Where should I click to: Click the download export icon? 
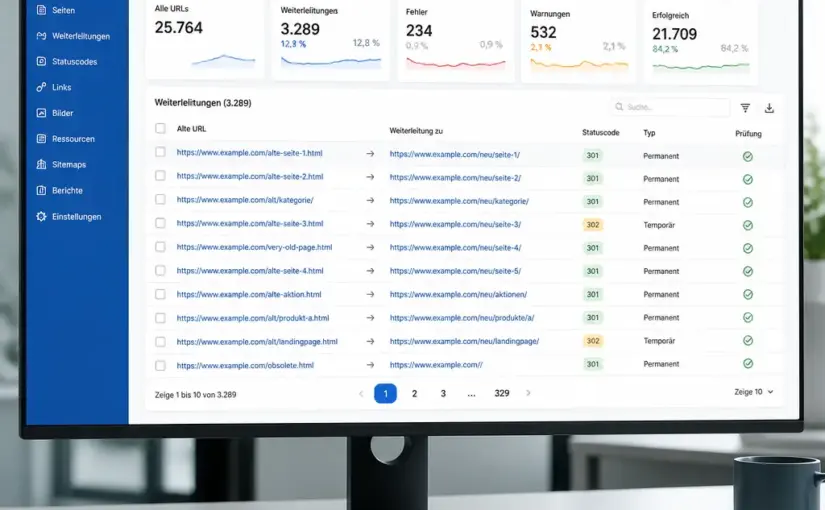coord(769,108)
